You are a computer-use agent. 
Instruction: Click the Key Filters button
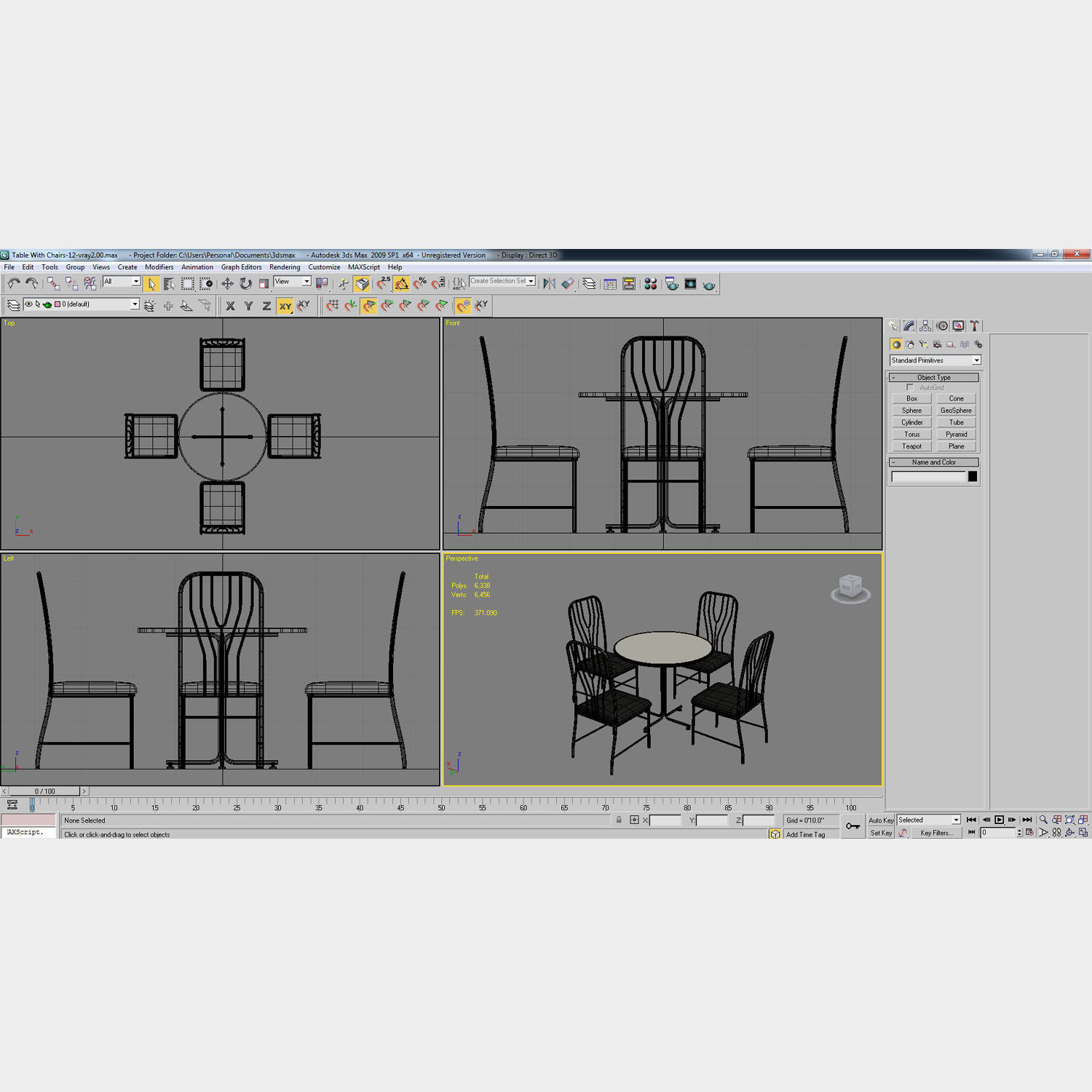click(935, 833)
